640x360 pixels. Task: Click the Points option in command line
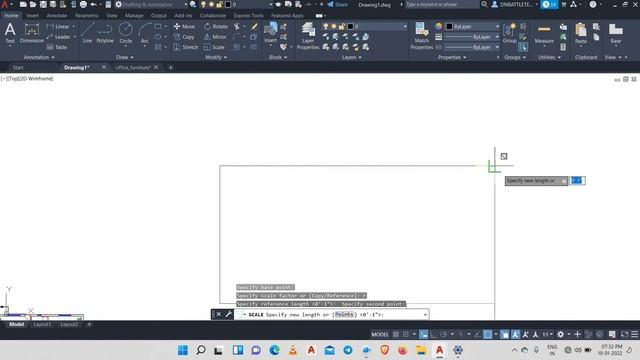pos(344,314)
